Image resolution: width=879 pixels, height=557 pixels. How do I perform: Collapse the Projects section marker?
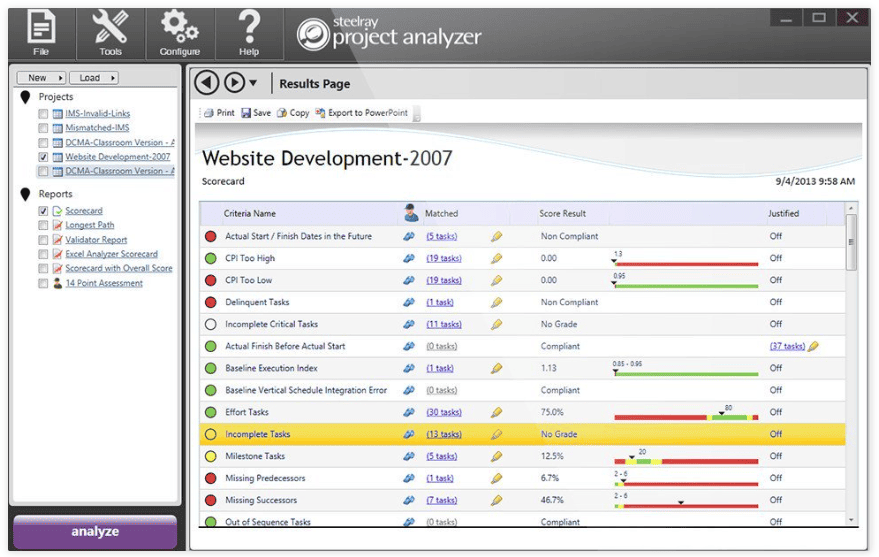25,98
